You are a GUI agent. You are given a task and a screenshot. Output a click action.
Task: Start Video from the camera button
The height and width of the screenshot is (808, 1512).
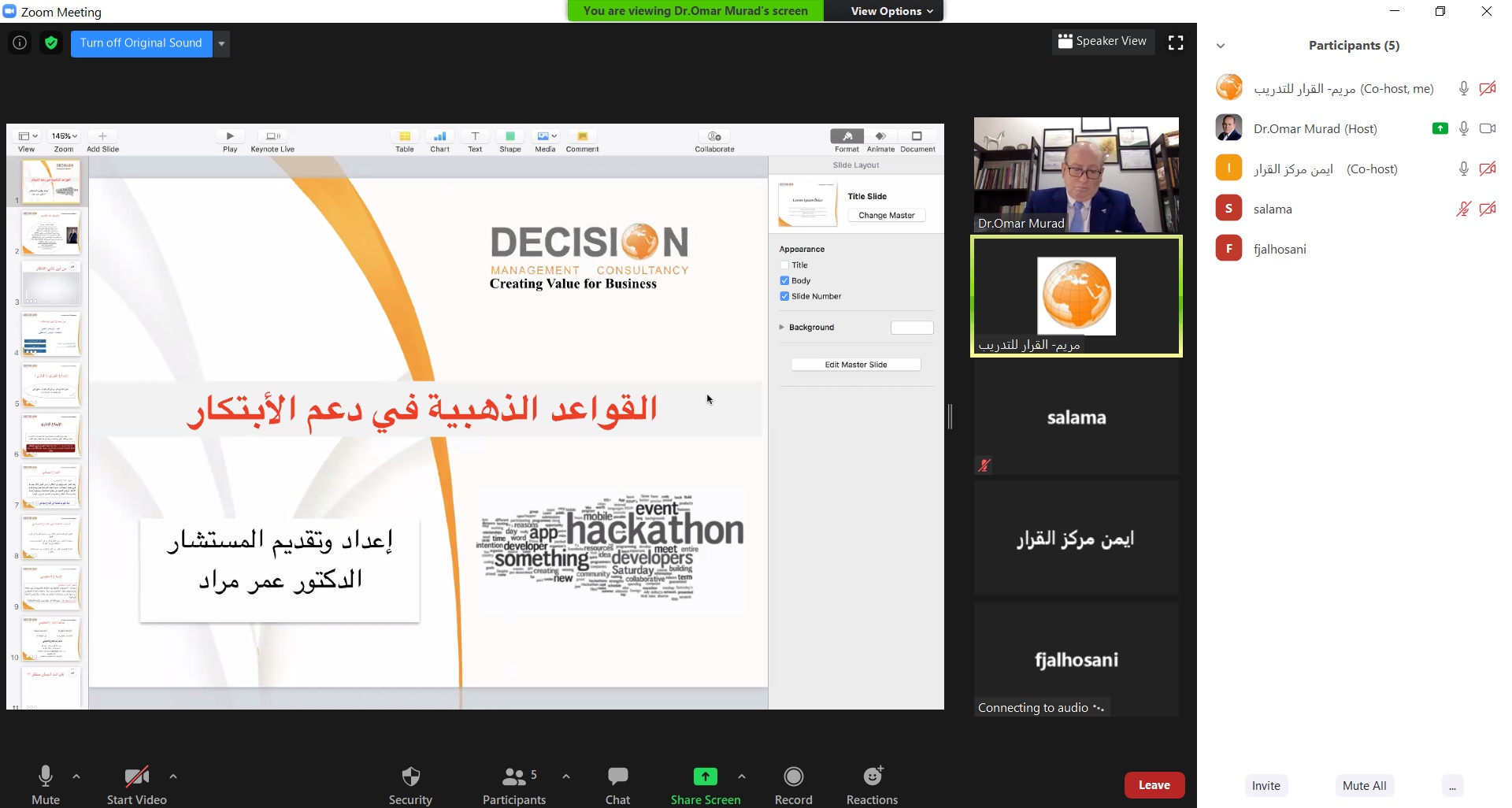tap(136, 777)
